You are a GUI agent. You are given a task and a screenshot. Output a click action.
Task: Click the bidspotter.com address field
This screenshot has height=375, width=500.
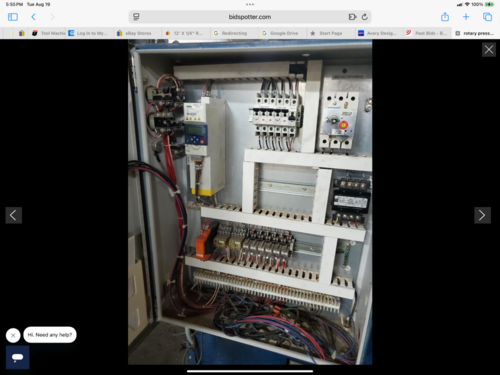pos(250,17)
